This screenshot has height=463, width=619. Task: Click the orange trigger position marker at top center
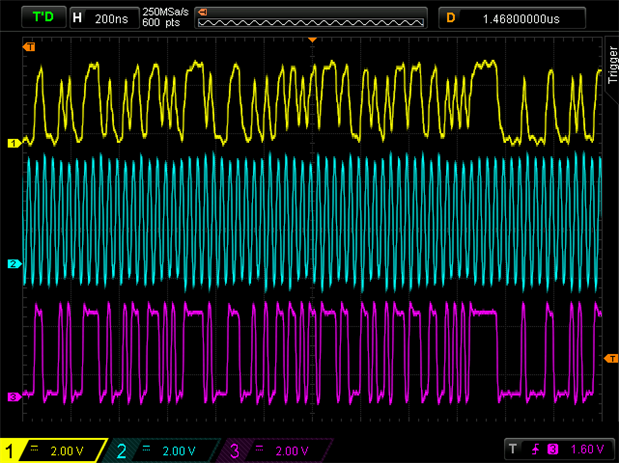tap(312, 39)
